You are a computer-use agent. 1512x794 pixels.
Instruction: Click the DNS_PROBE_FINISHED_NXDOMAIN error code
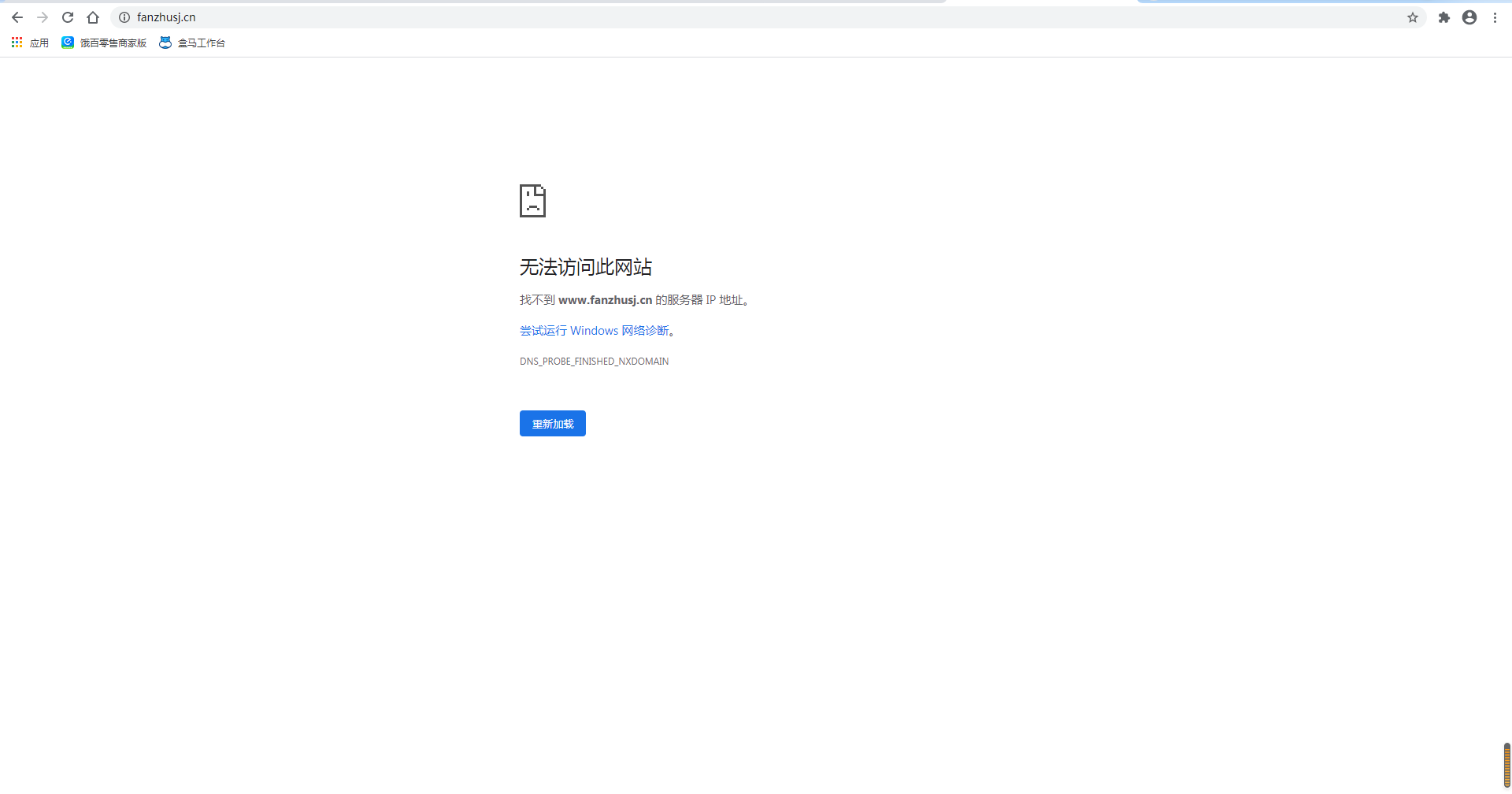[x=594, y=362]
